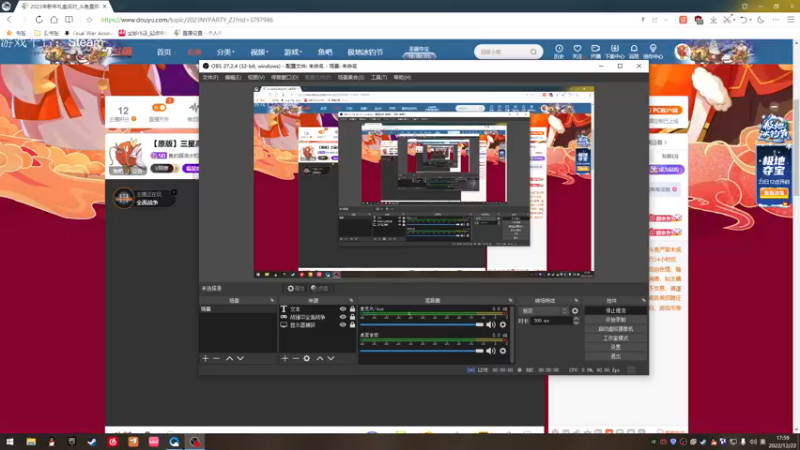The image size is (800, 450).
Task: Hide the display capture source via its eye icon
Action: tap(343, 324)
